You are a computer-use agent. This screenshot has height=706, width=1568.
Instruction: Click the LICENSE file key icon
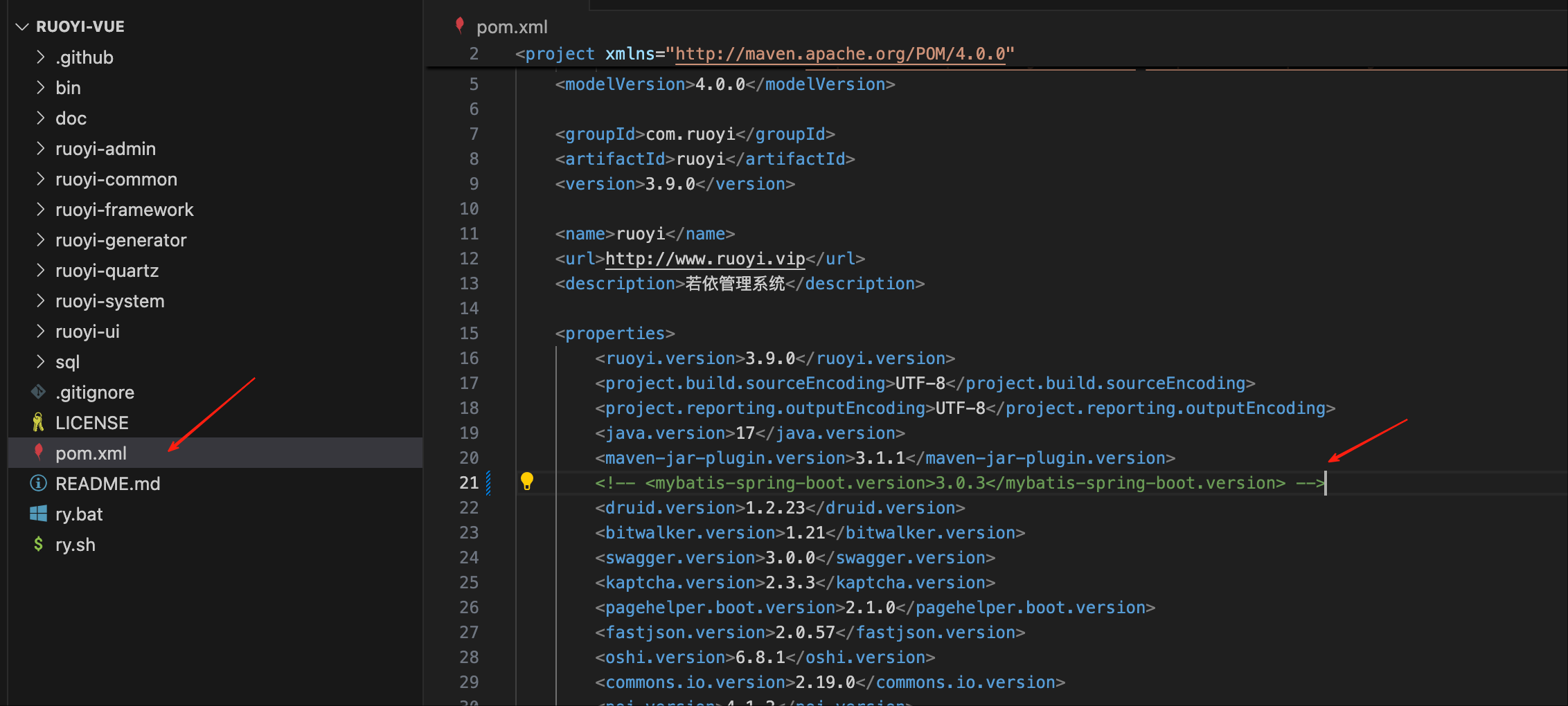(38, 423)
